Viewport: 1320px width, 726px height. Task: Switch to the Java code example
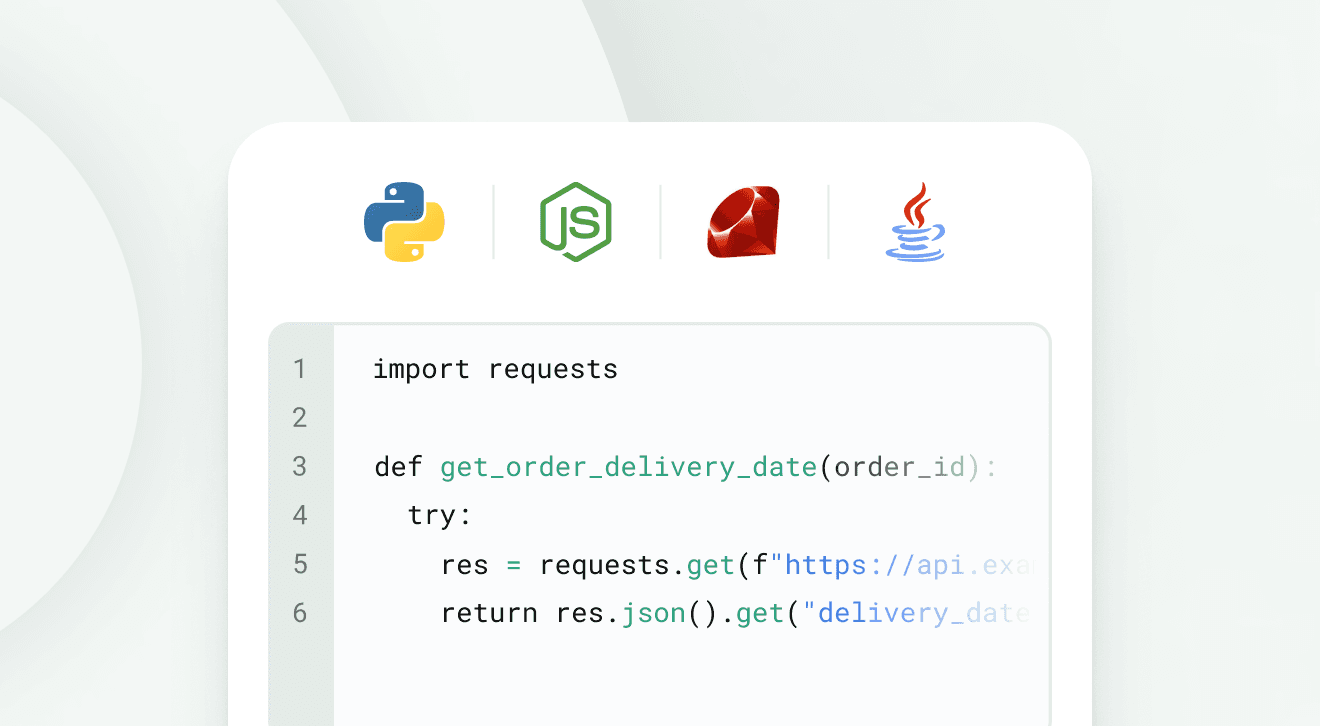915,222
